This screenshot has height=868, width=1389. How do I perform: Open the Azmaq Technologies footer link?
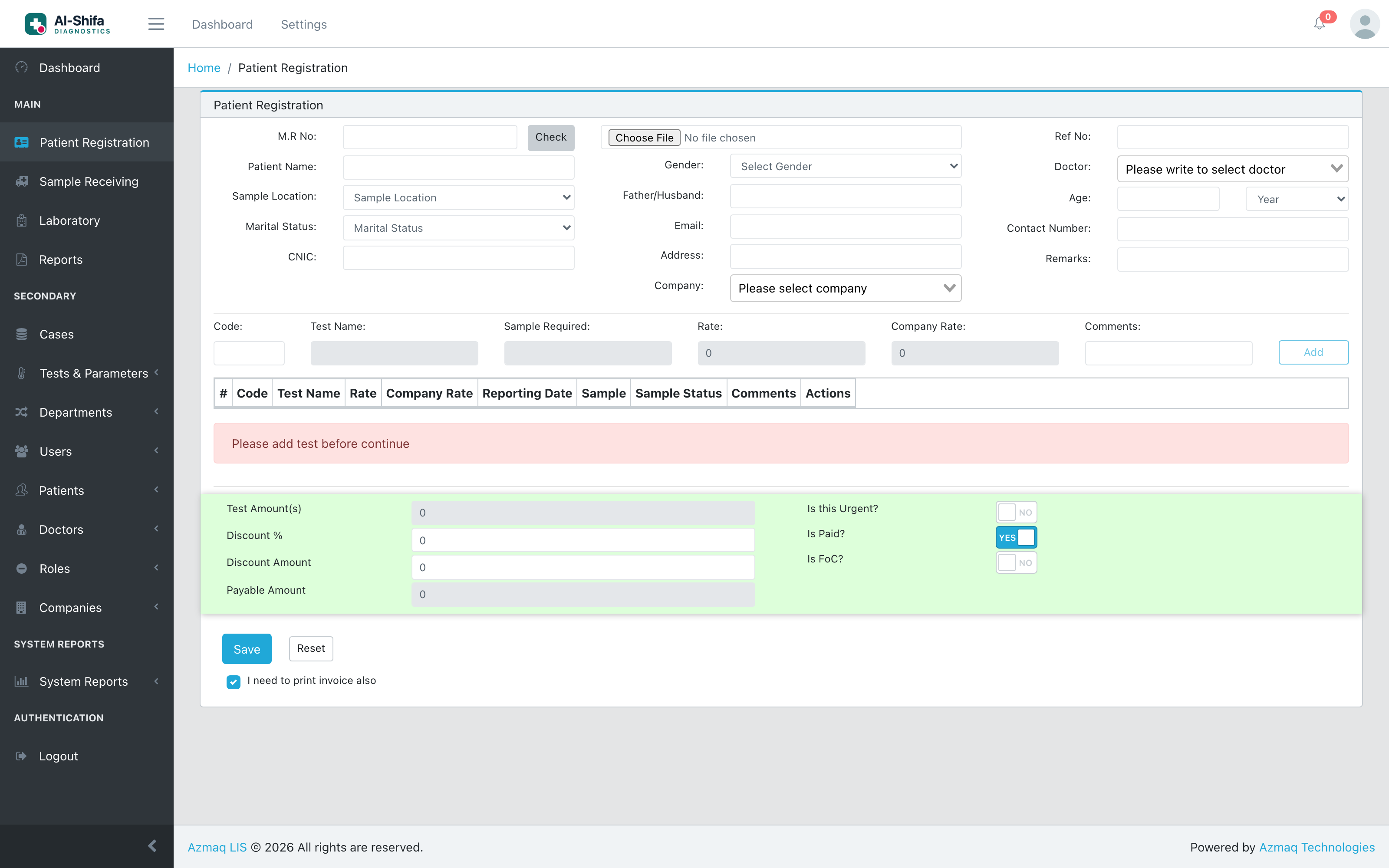1317,847
